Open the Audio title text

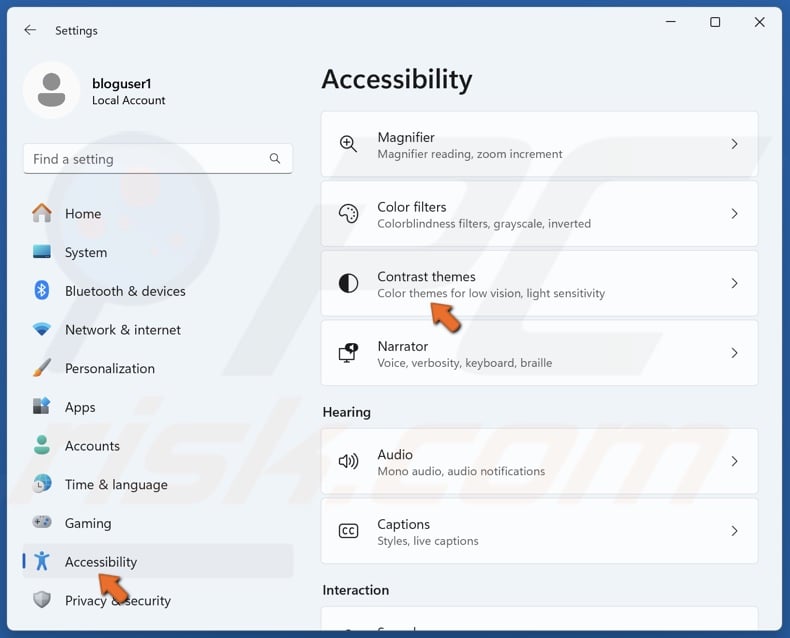(x=395, y=455)
